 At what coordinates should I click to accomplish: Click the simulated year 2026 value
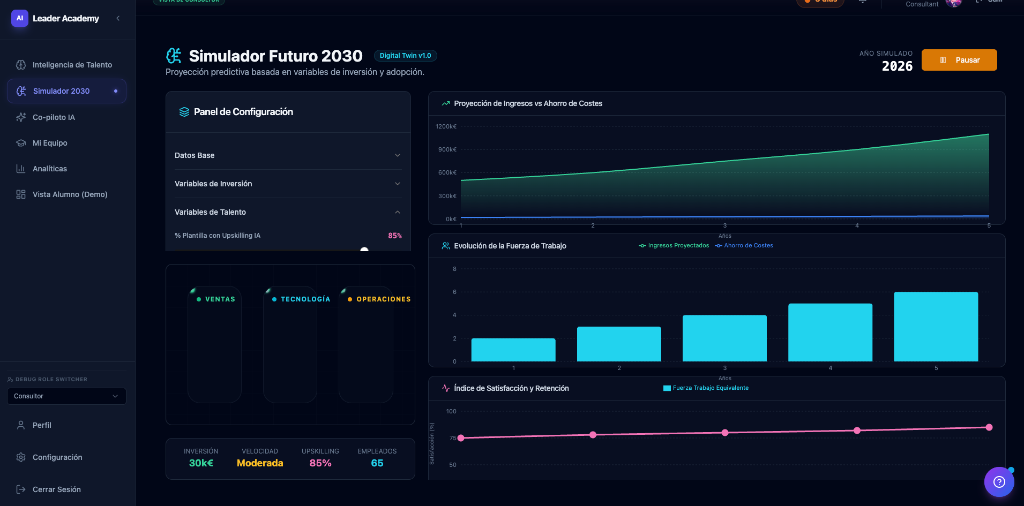click(x=897, y=66)
